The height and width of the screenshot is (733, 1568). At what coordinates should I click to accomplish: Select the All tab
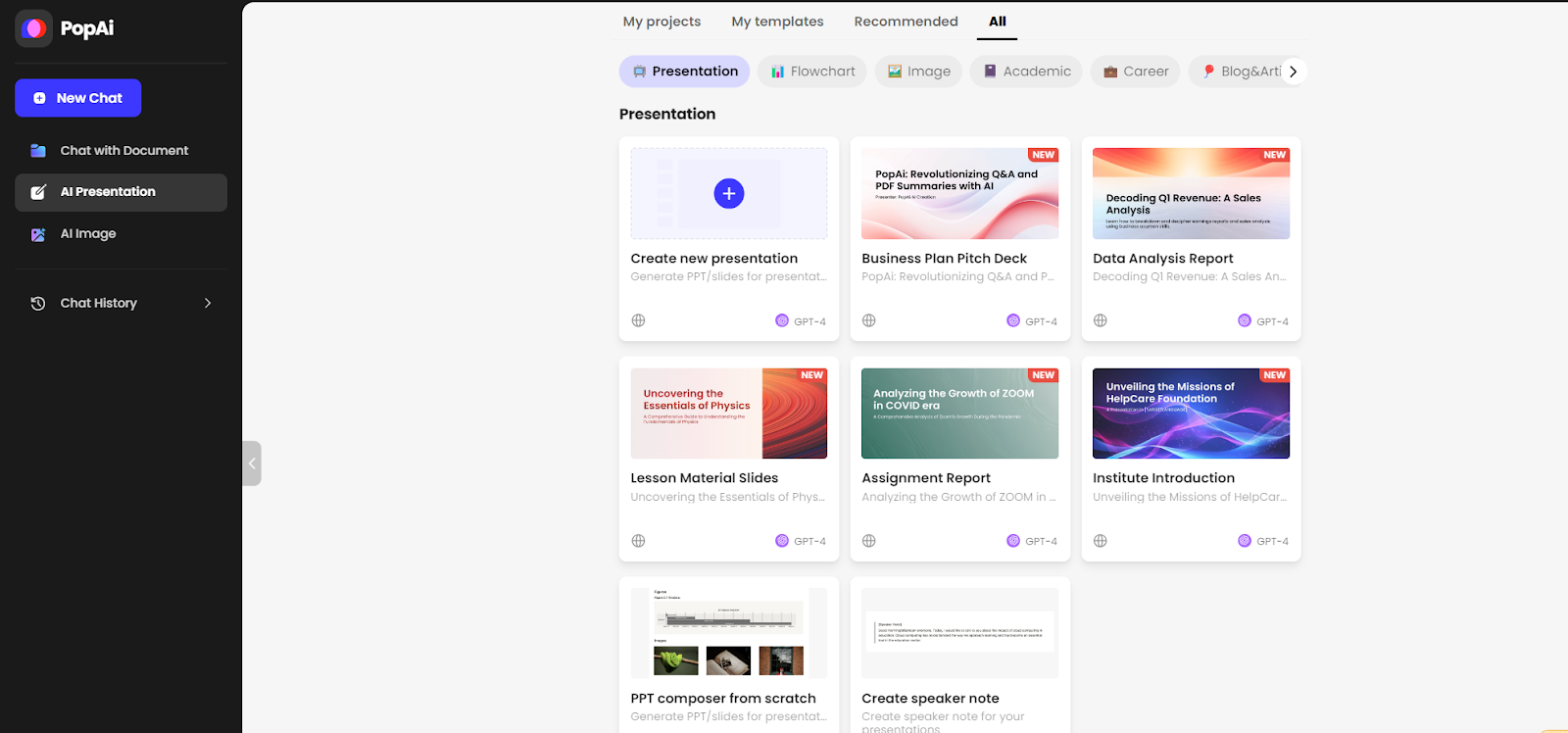(997, 22)
